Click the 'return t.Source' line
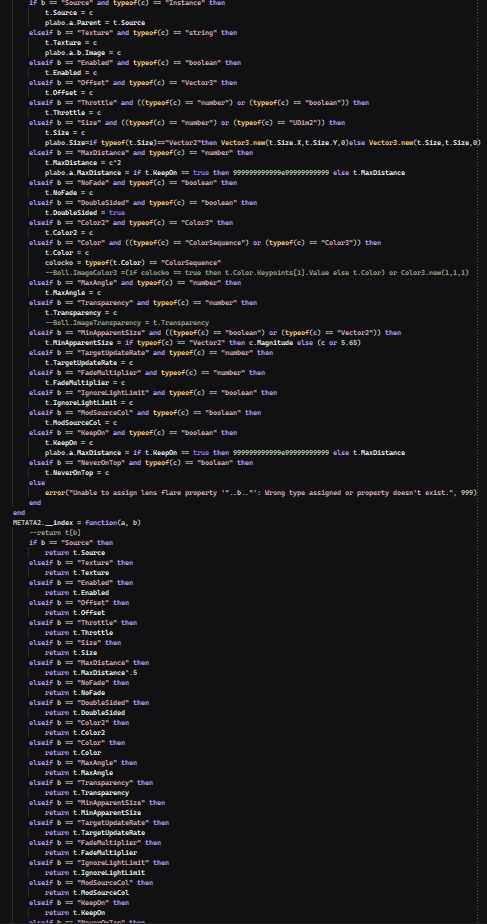 click(75, 553)
